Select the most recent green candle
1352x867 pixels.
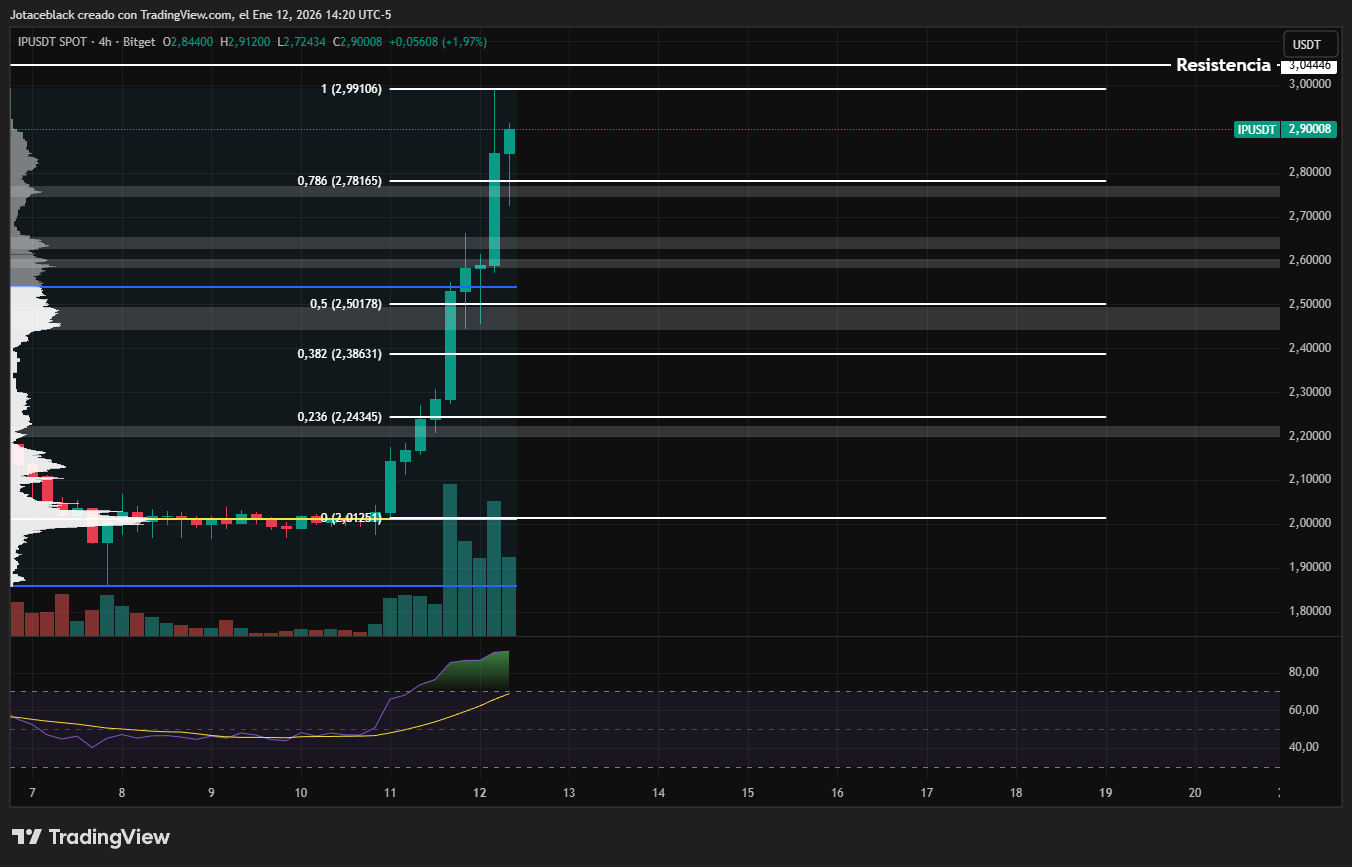pyautogui.click(x=509, y=141)
